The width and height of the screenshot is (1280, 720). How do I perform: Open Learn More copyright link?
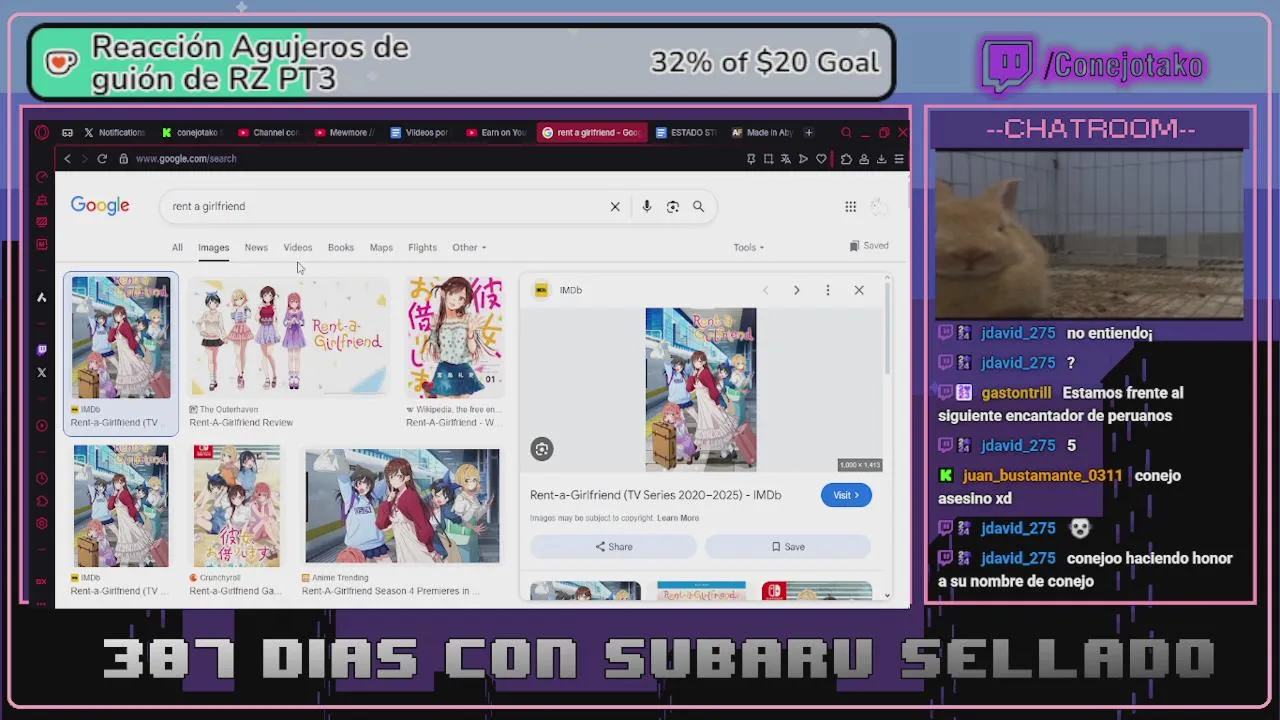(x=678, y=518)
